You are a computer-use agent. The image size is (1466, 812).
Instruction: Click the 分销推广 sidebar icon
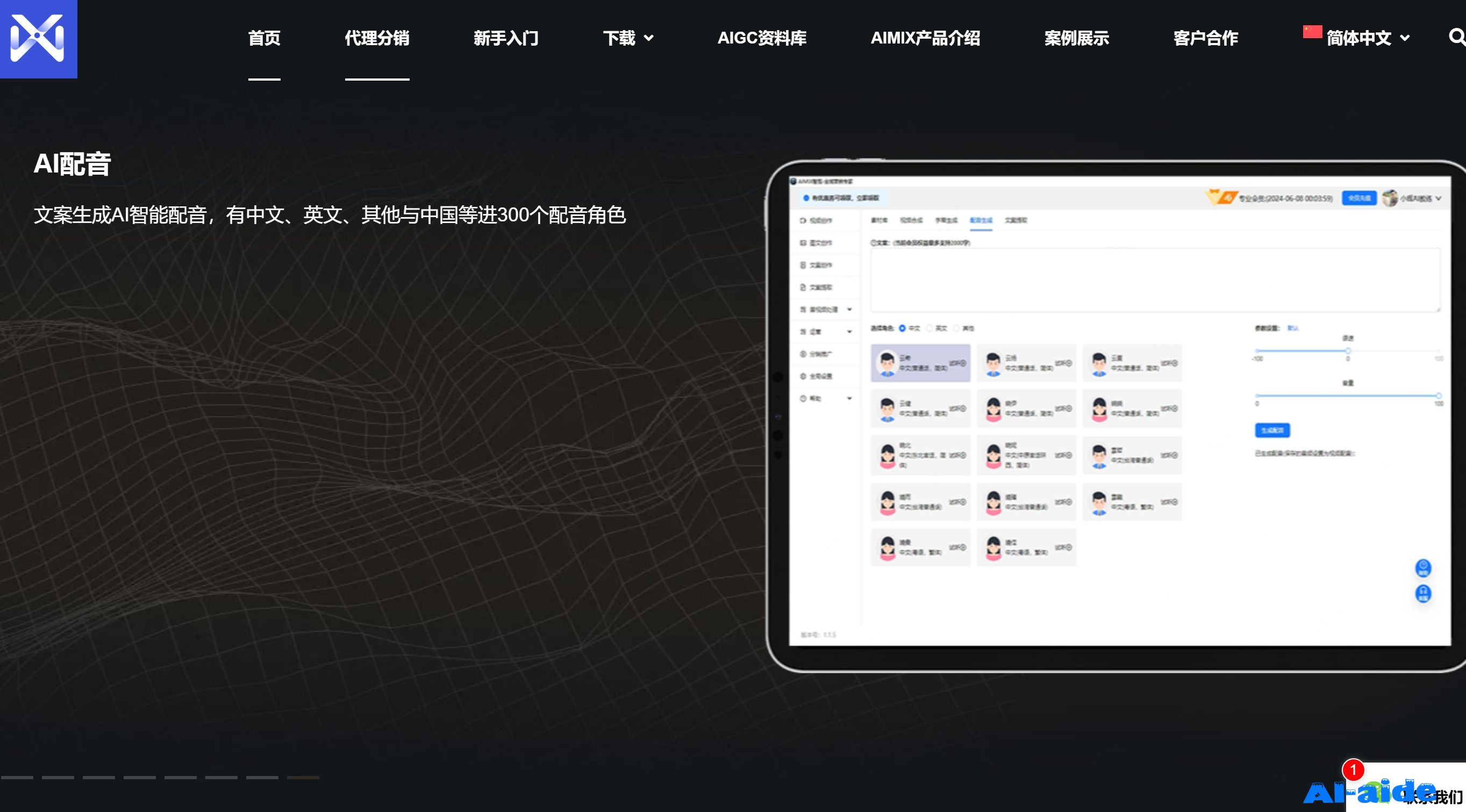pos(803,354)
